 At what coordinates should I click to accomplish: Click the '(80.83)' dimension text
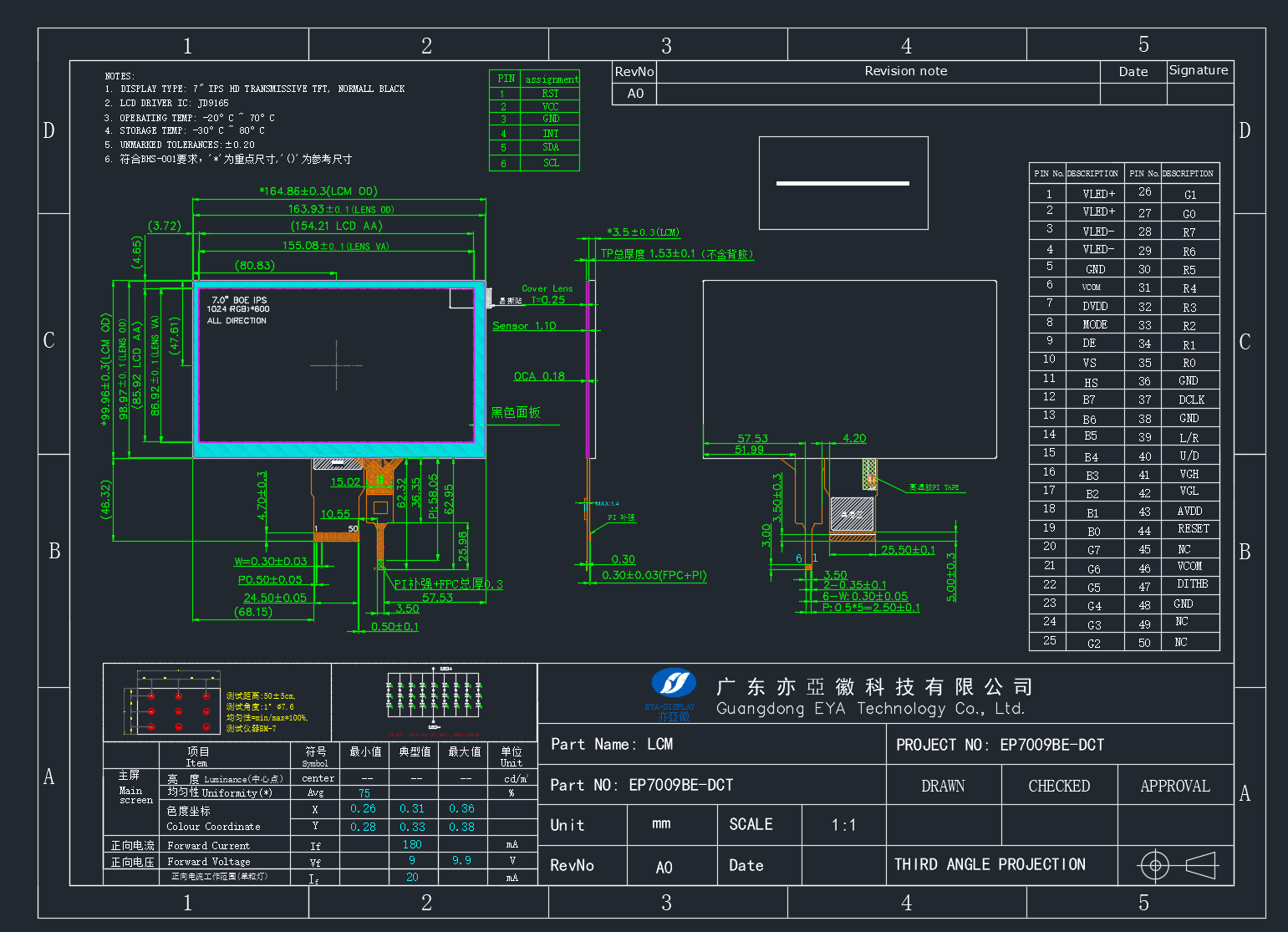[255, 266]
